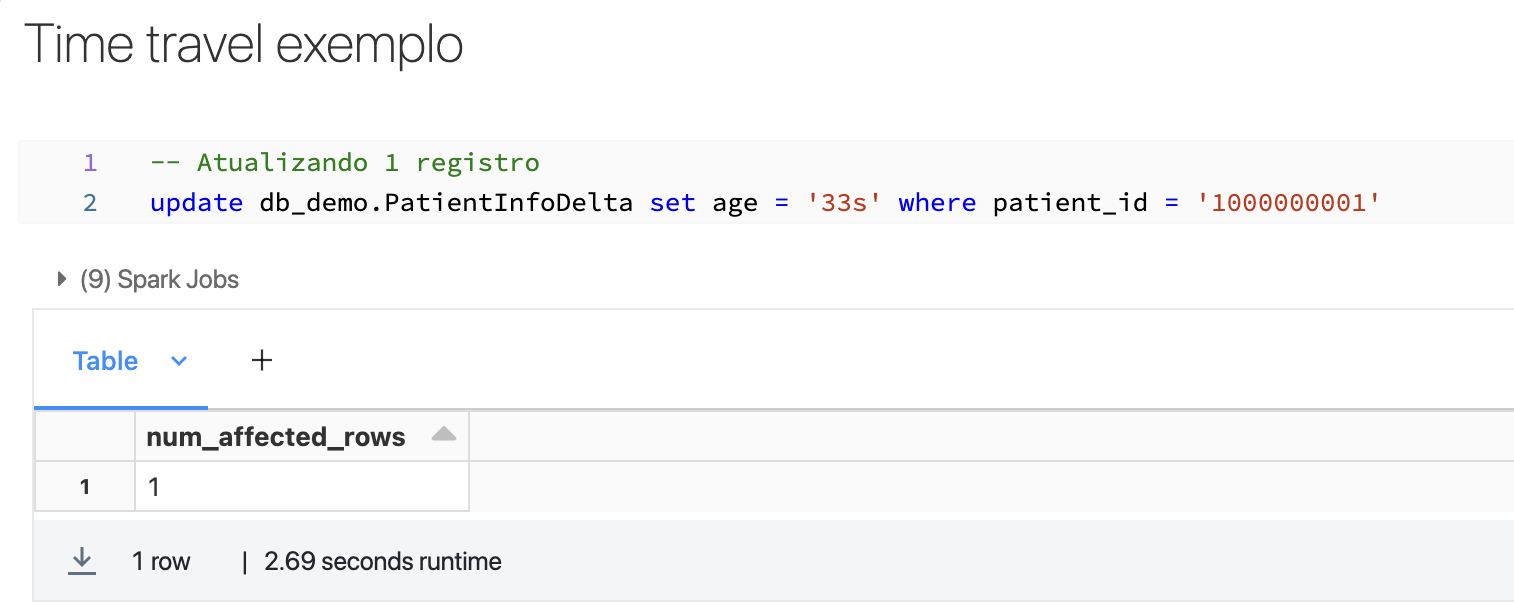Click the 1 row count label
Viewport: 1514px width, 602px height.
click(161, 562)
